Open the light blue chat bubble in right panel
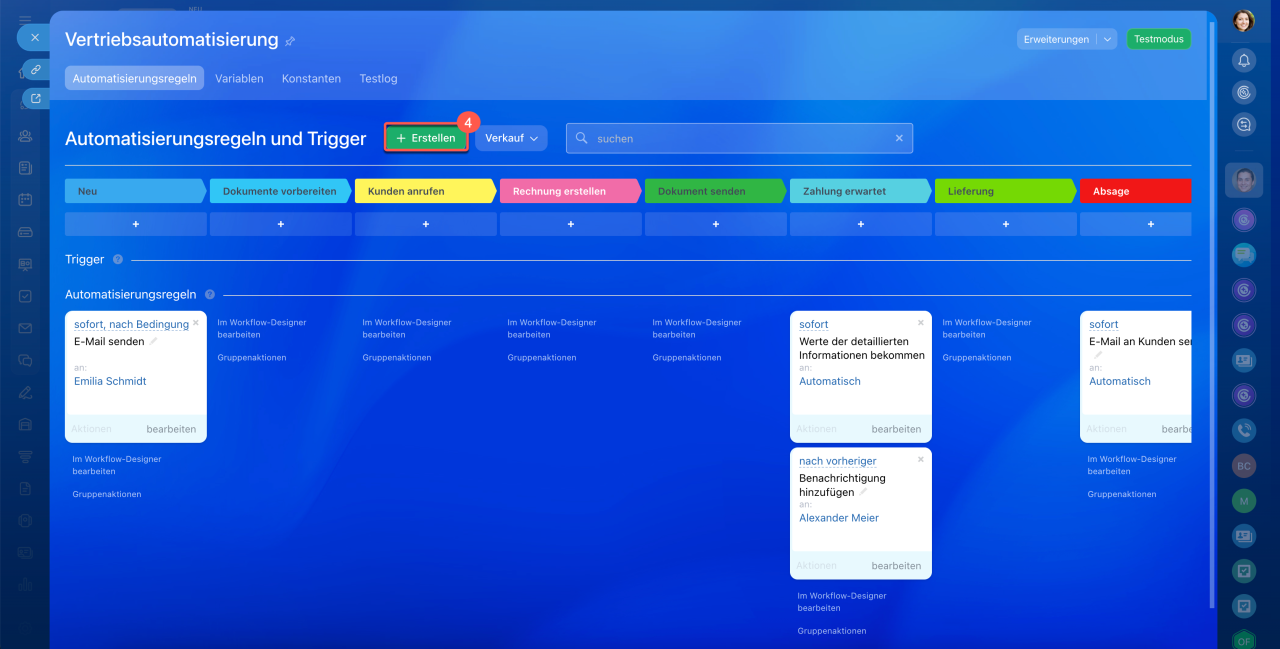1280x649 pixels. [1244, 254]
